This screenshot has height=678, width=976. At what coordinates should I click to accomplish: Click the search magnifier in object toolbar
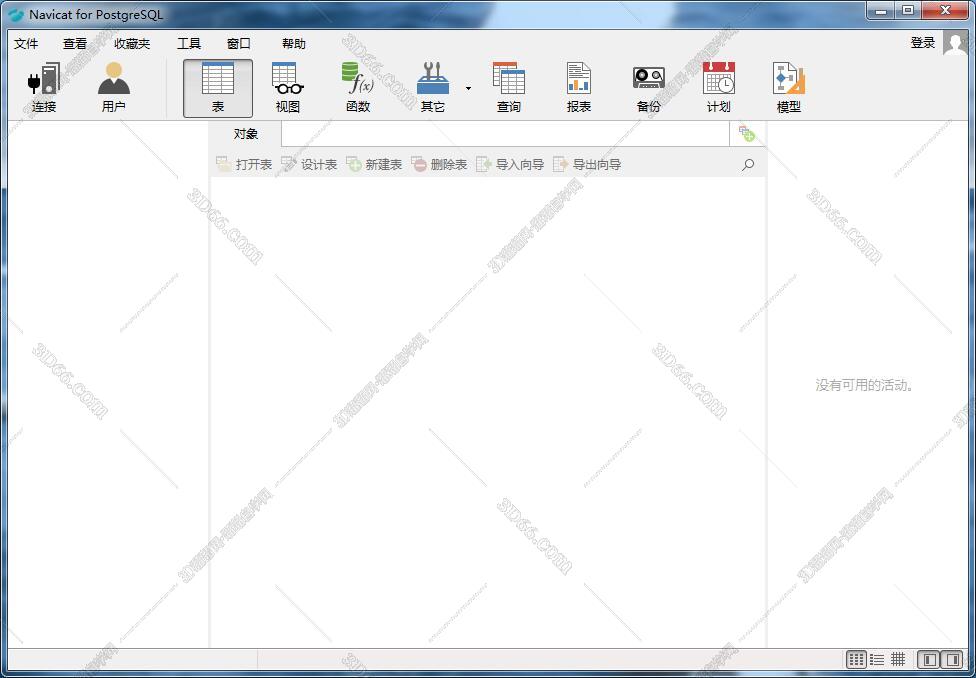coord(748,165)
